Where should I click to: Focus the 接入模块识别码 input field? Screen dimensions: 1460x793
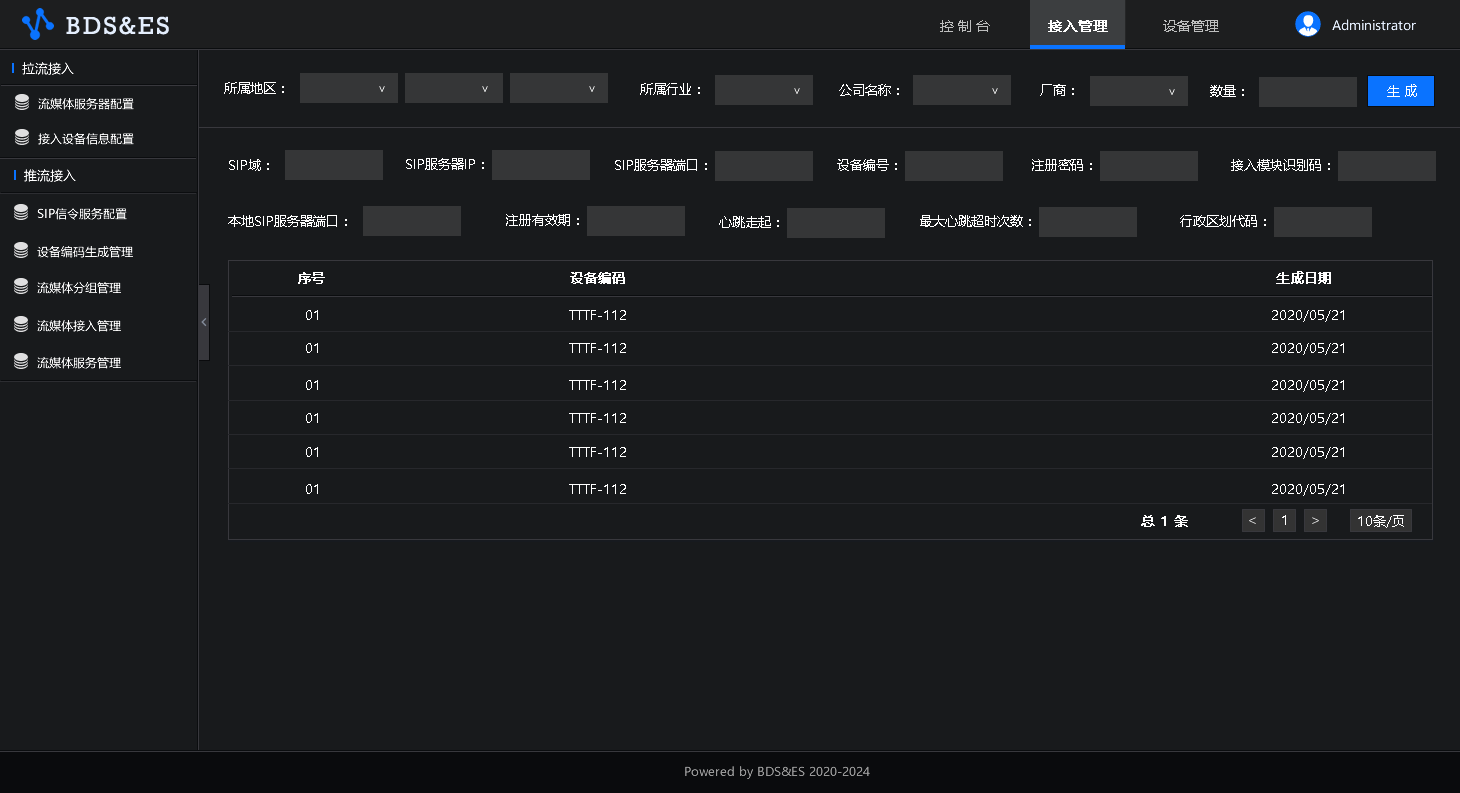click(1387, 166)
